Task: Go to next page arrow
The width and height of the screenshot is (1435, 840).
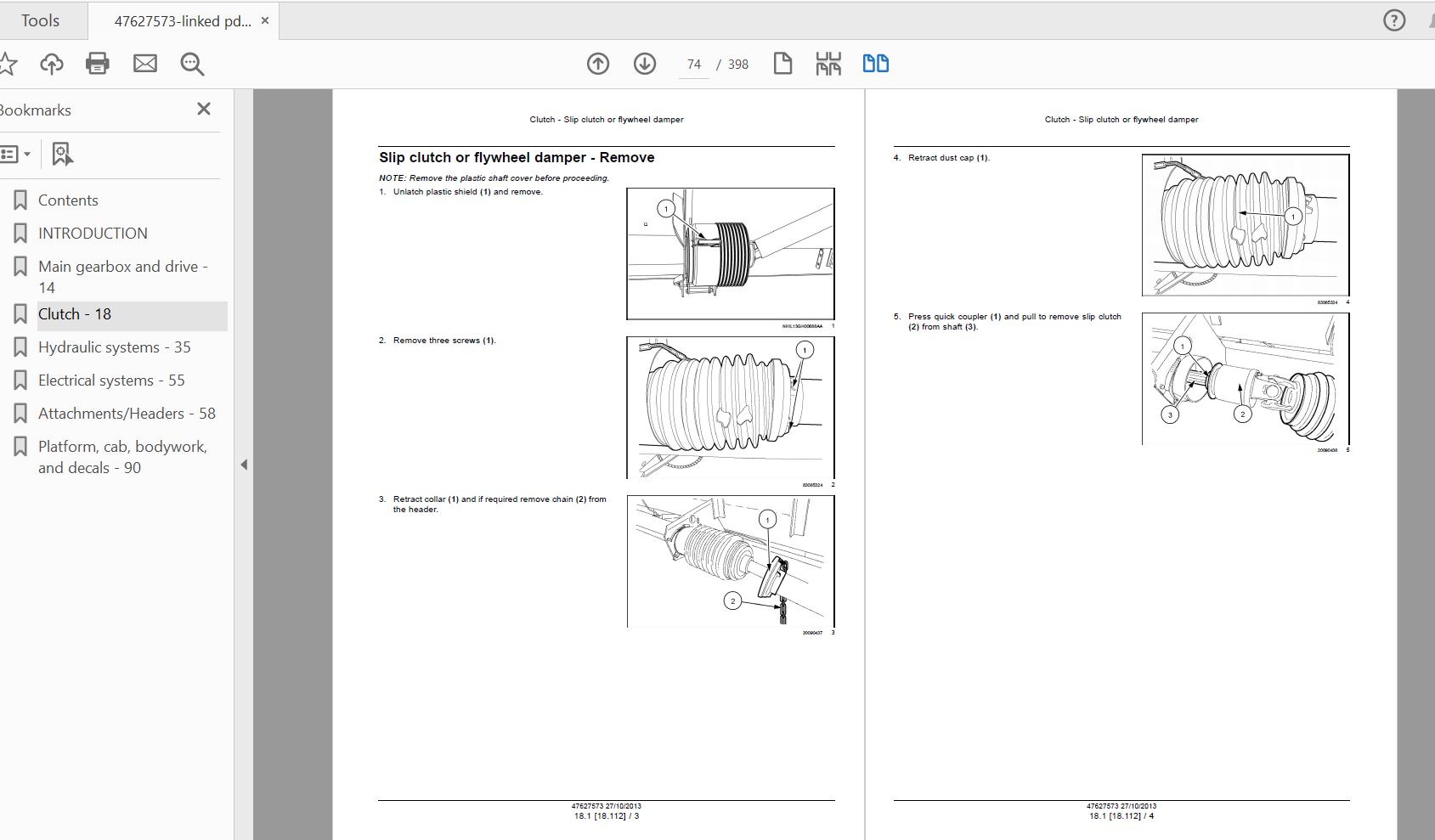Action: [645, 64]
